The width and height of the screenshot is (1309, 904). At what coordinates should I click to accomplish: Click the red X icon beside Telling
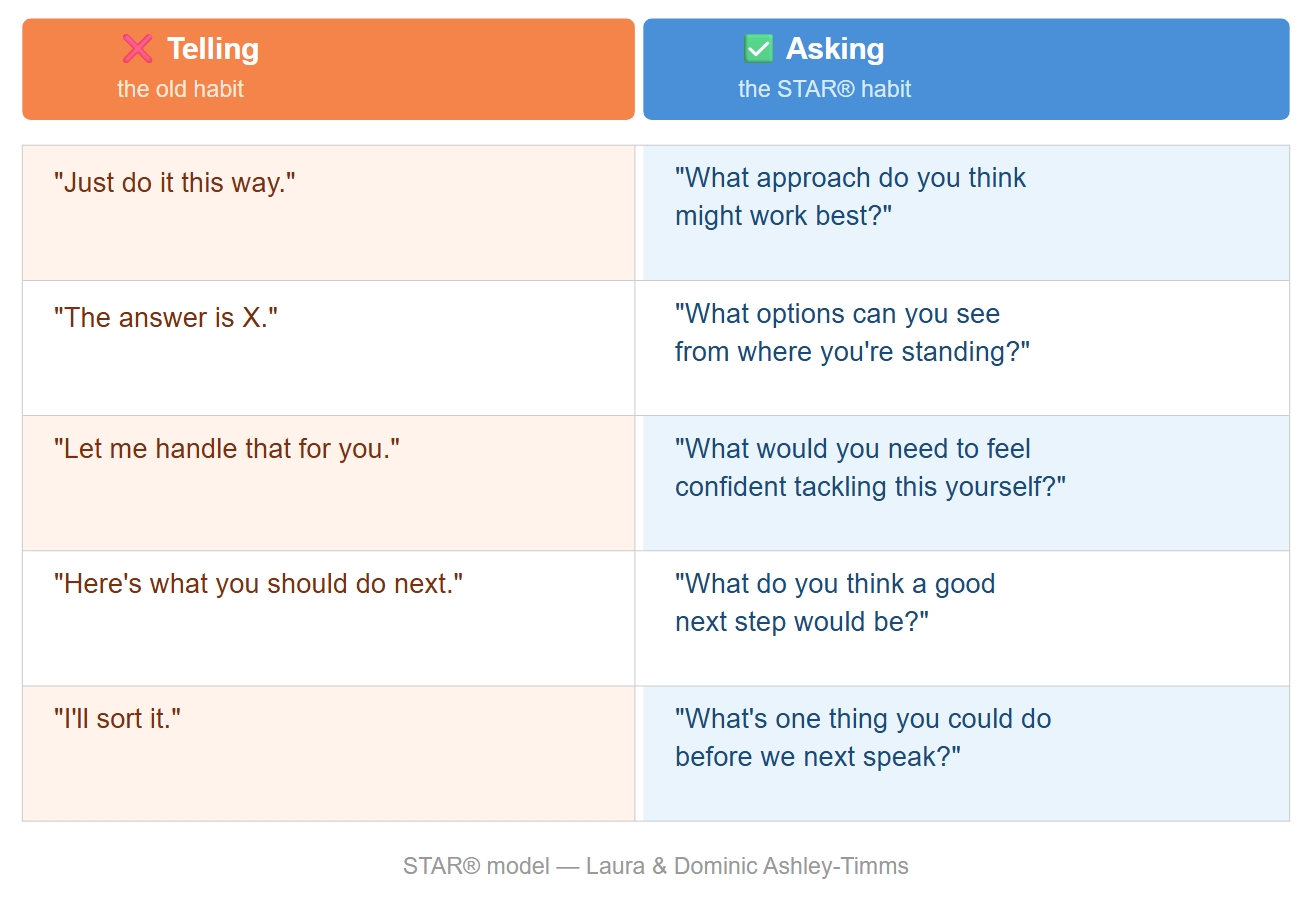[137, 48]
